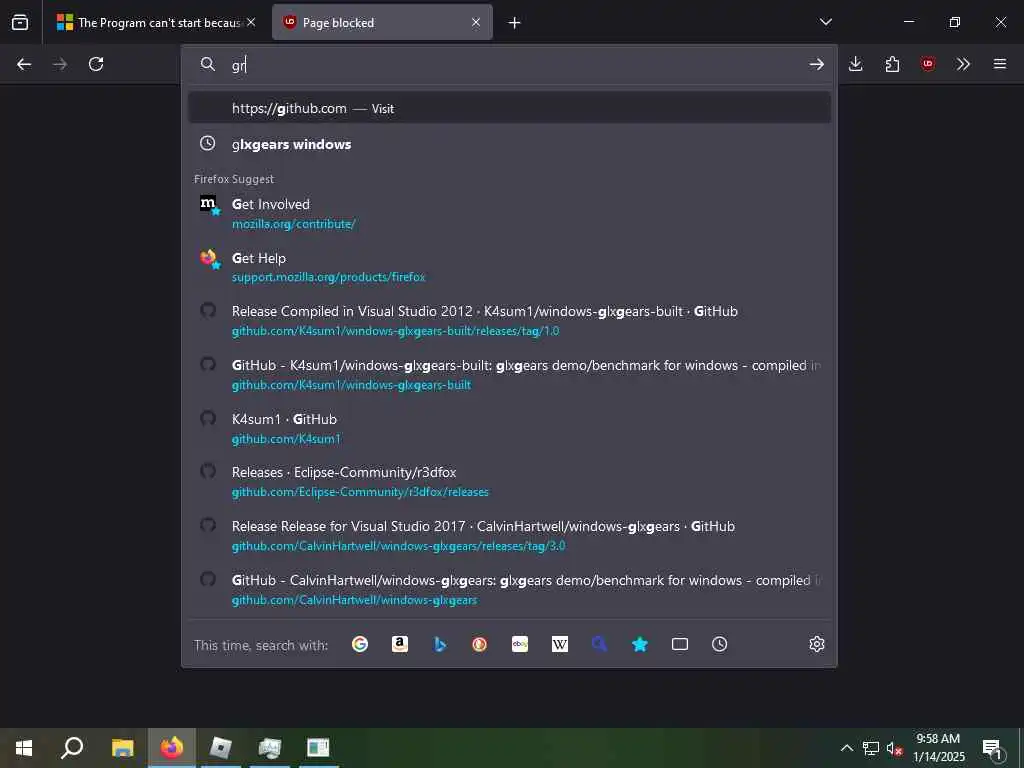Search within open Tabs icon
This screenshot has width=1024, height=768.
[x=680, y=645]
